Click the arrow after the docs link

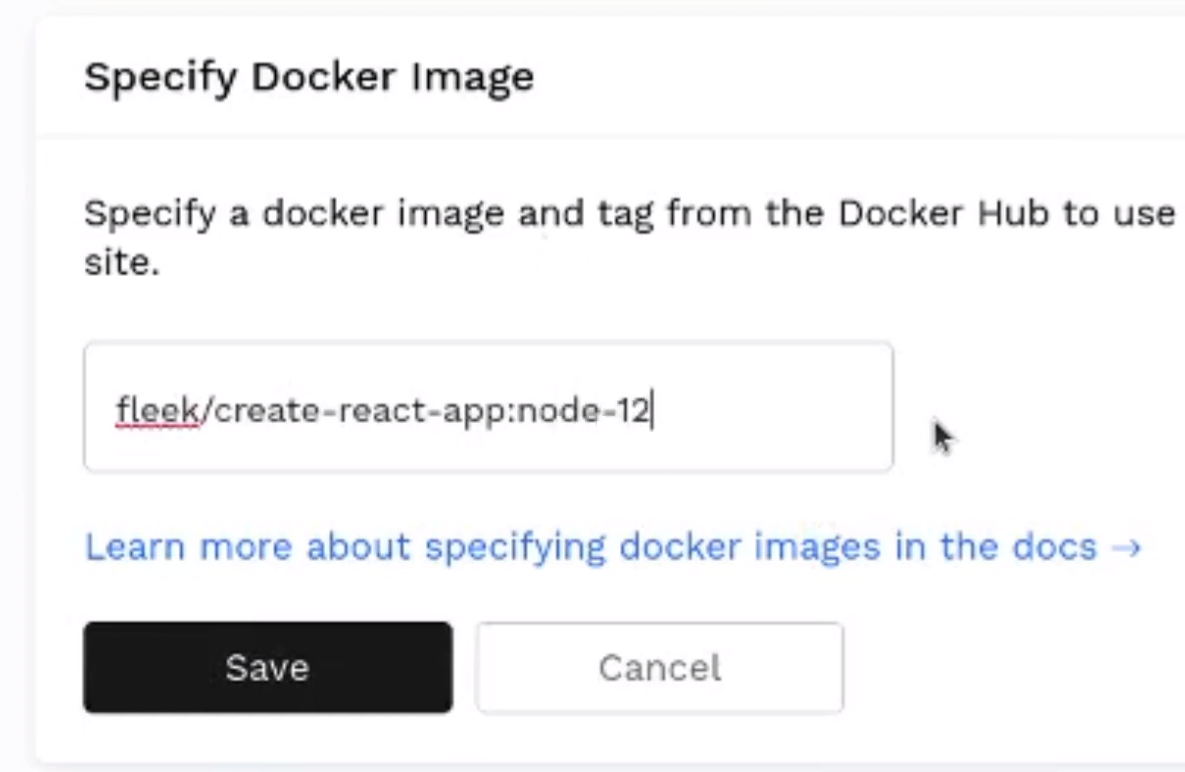[x=1126, y=548]
